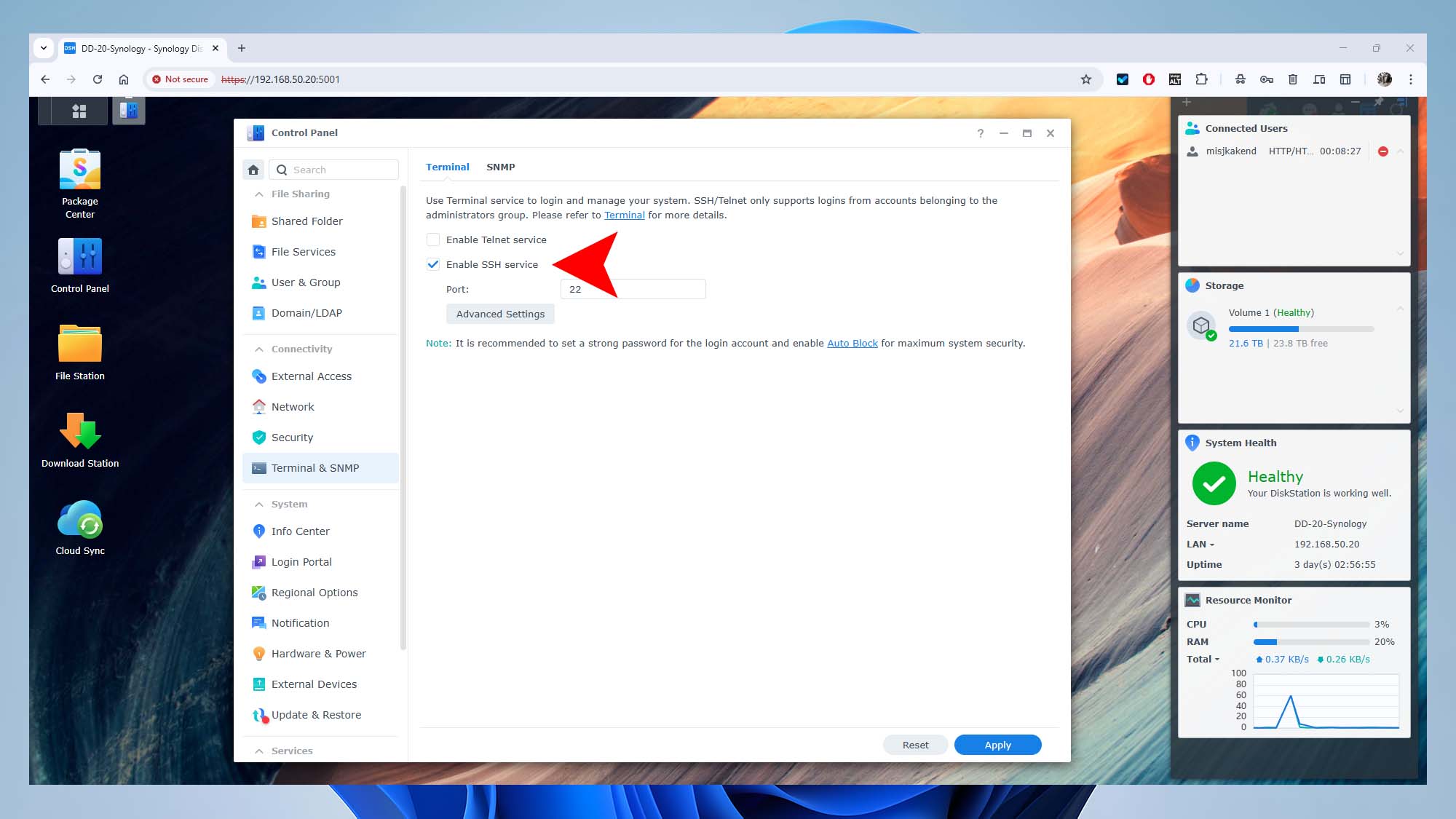Collapse File Sharing section
The height and width of the screenshot is (819, 1456).
[258, 194]
